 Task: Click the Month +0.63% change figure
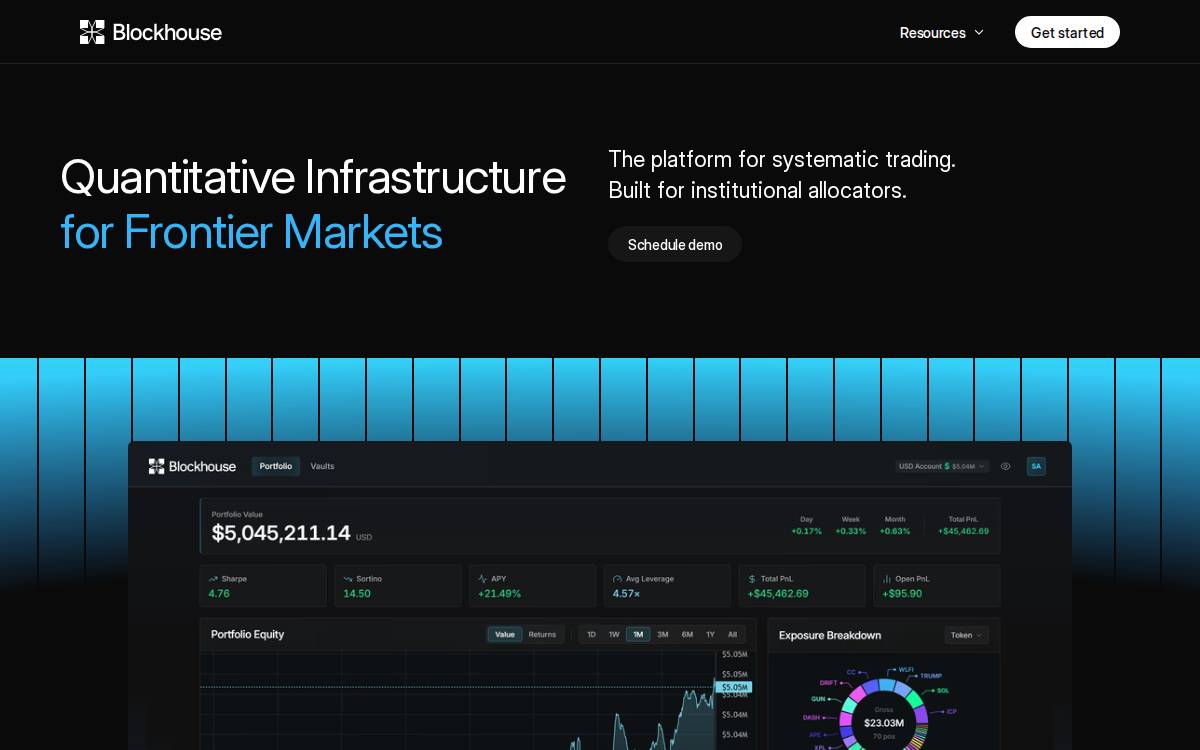click(895, 531)
